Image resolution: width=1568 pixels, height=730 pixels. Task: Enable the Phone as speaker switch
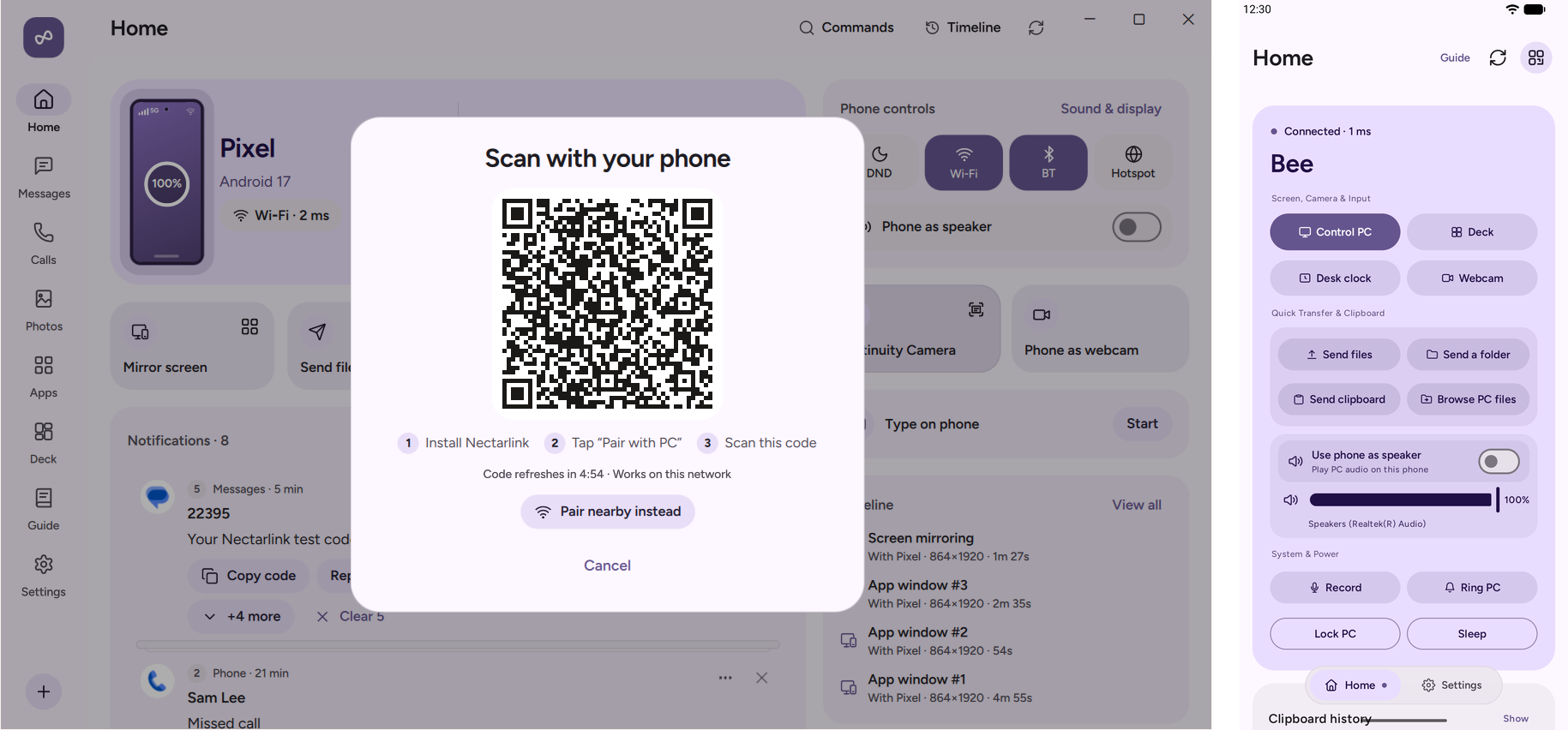1137,227
